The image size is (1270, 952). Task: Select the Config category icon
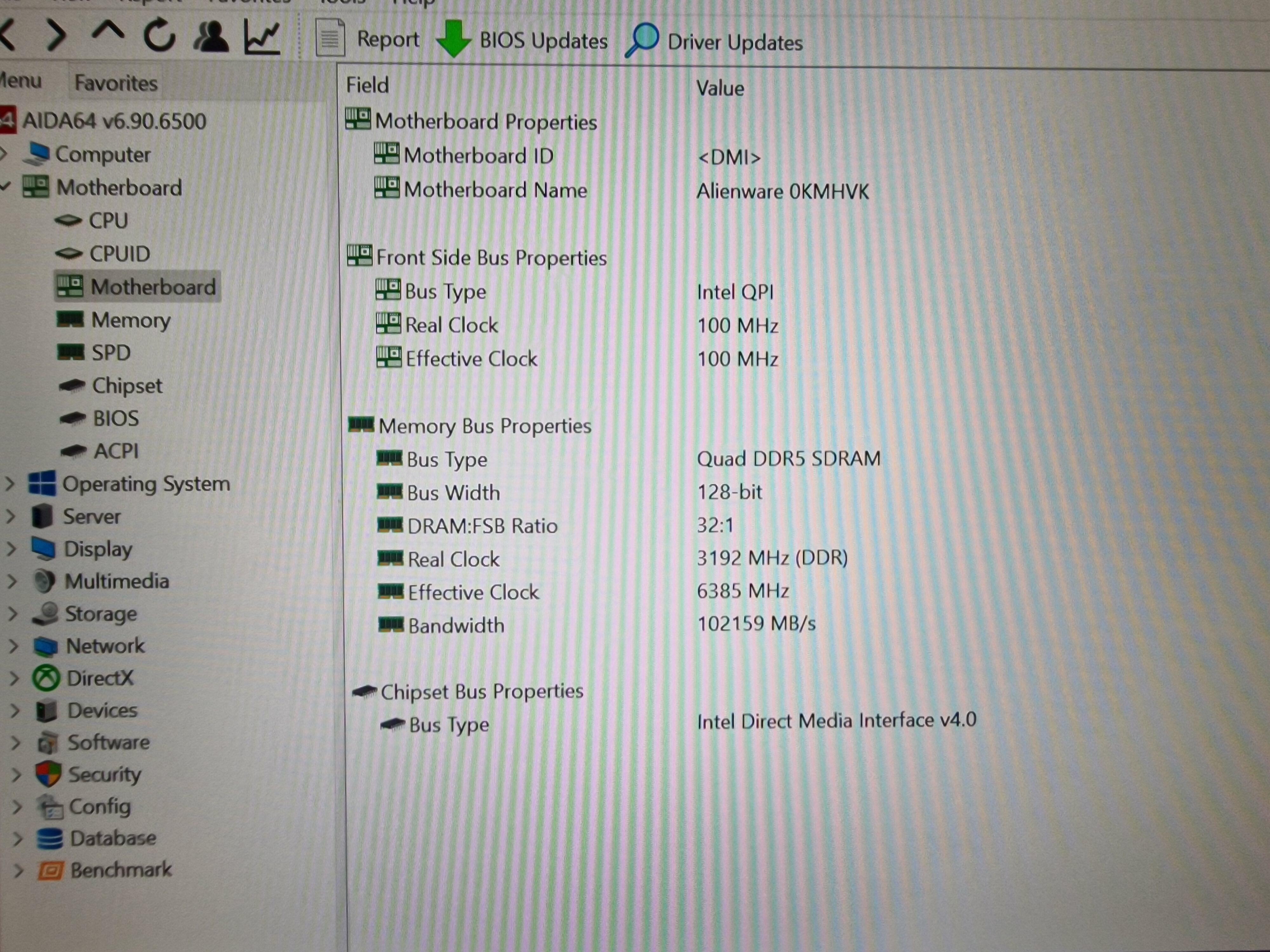50,807
